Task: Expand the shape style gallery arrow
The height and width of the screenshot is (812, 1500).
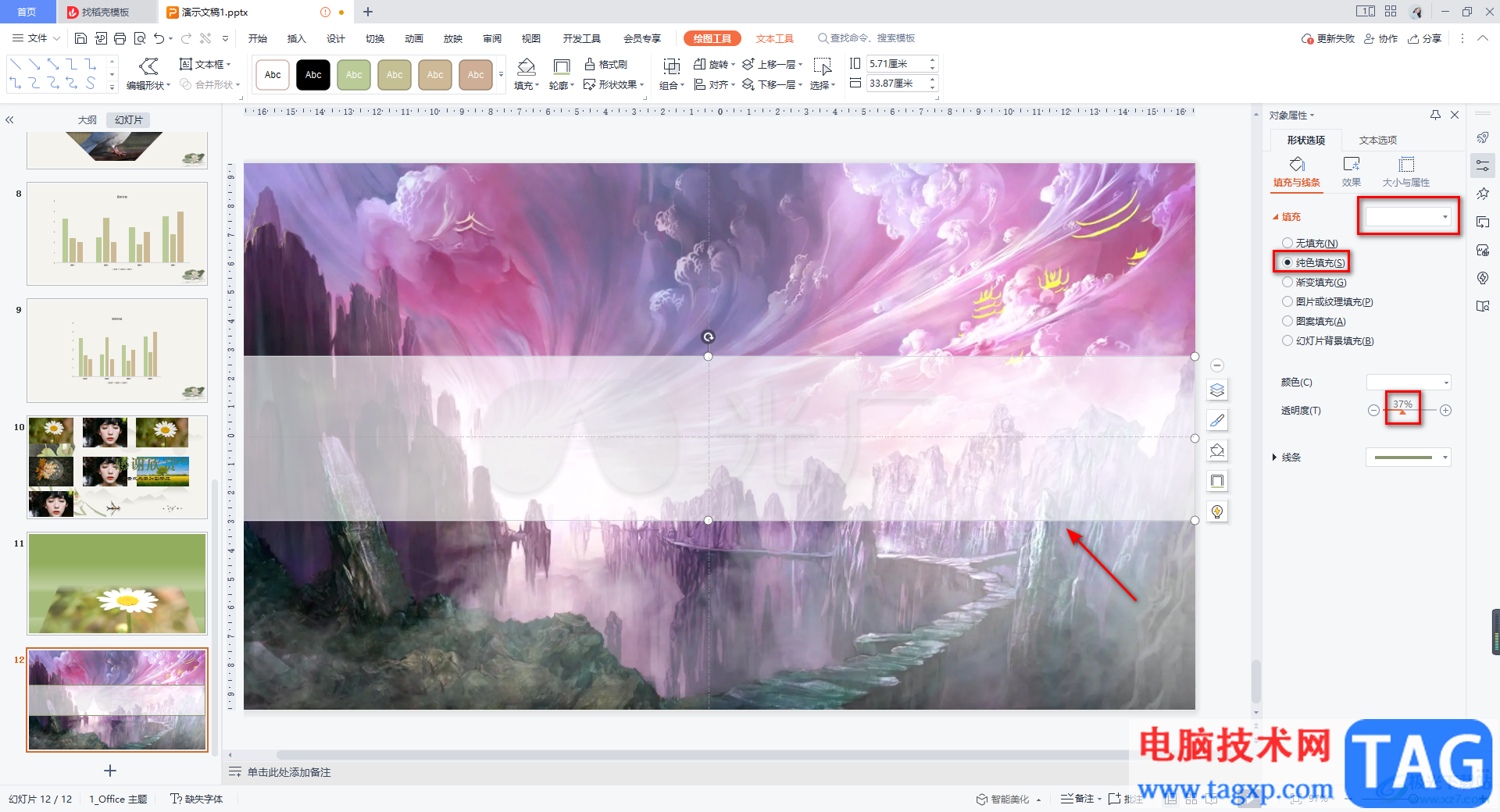Action: tap(501, 75)
